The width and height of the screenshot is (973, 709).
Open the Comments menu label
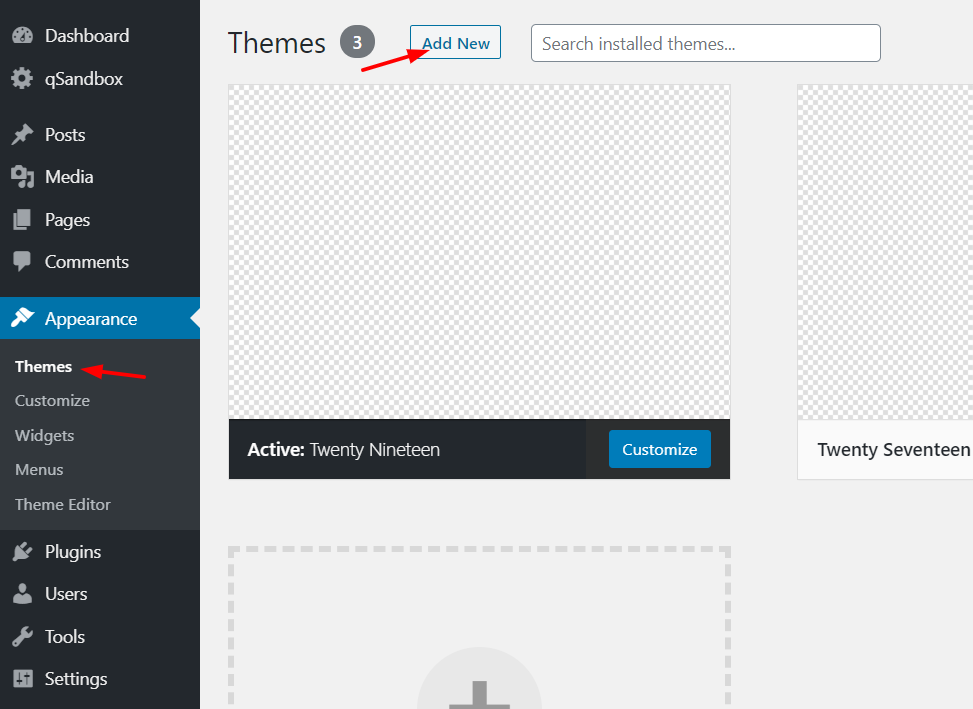(87, 262)
